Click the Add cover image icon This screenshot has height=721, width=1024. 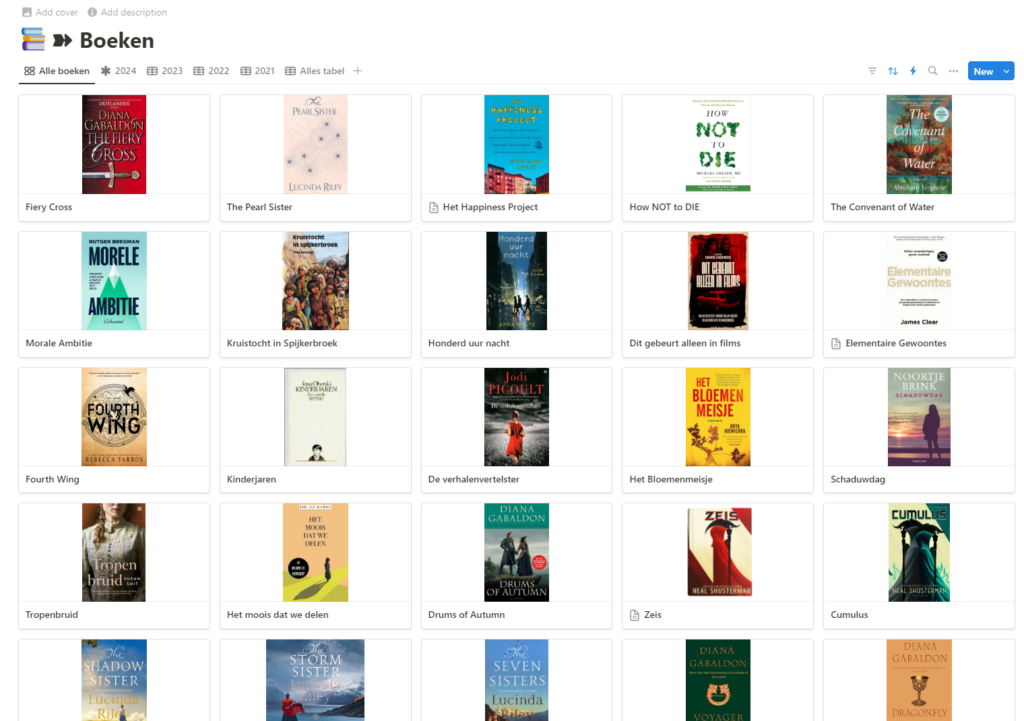click(27, 12)
